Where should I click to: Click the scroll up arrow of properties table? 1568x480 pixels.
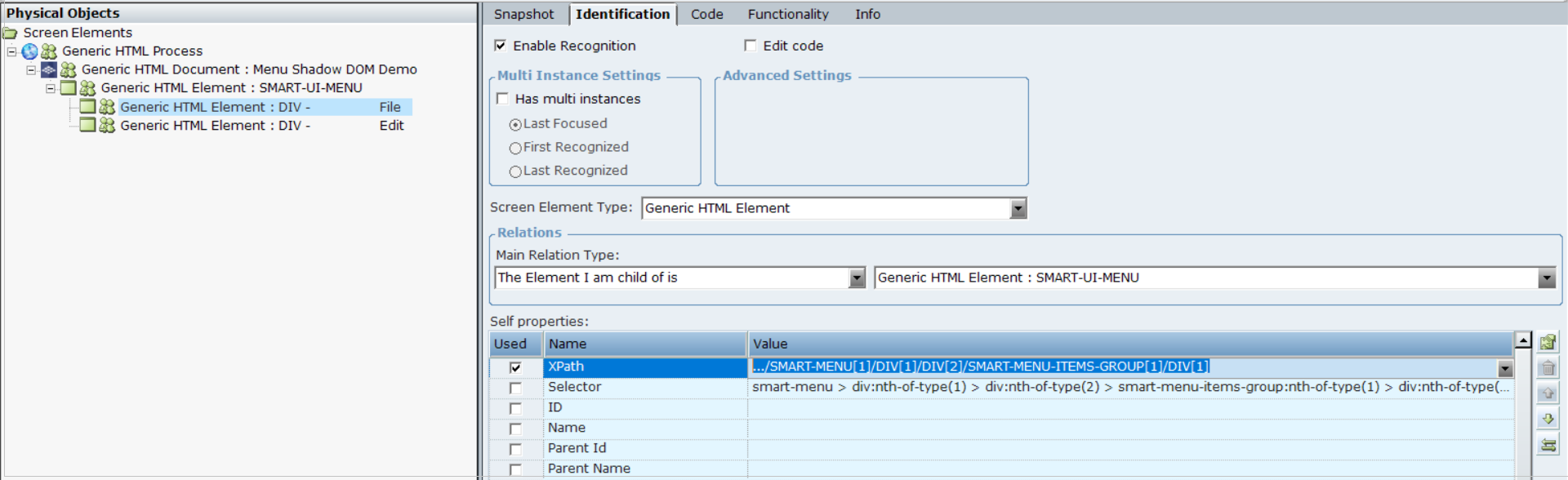coord(1523,340)
